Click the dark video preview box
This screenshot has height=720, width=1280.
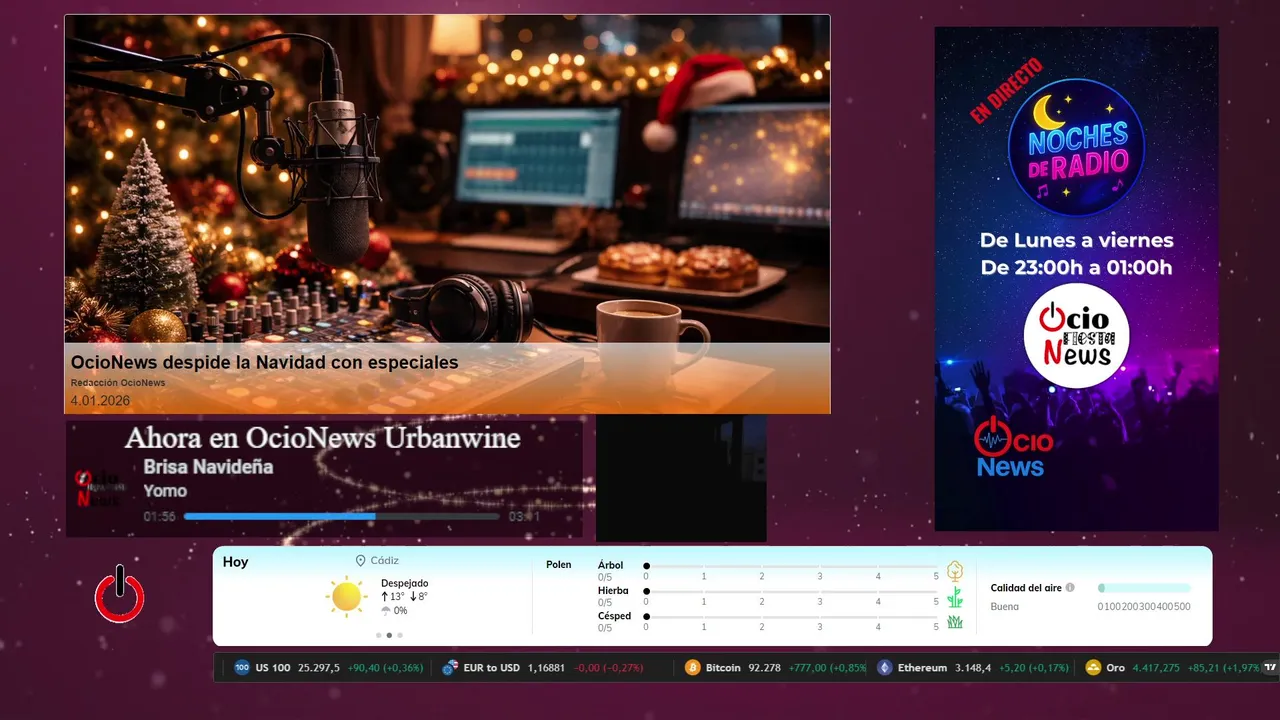[x=681, y=478]
